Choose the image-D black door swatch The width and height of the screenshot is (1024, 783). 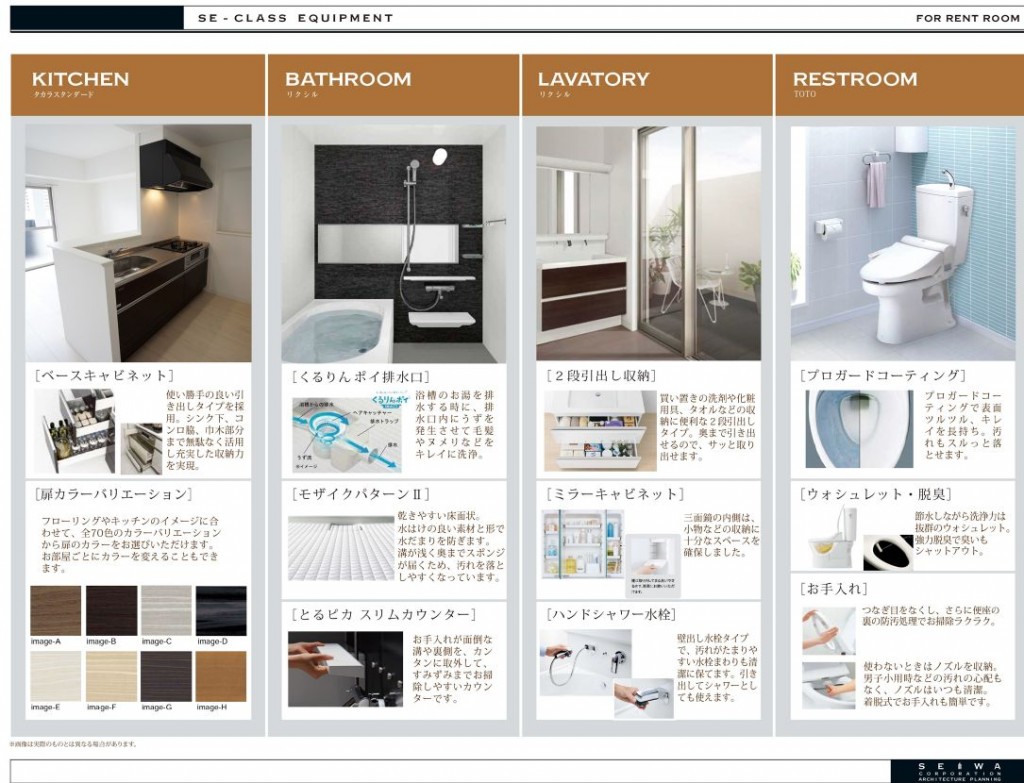pyautogui.click(x=221, y=610)
